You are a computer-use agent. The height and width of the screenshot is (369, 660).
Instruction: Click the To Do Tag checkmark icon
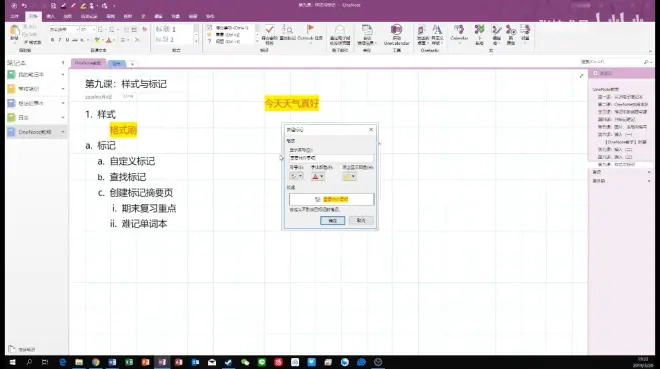point(269,29)
